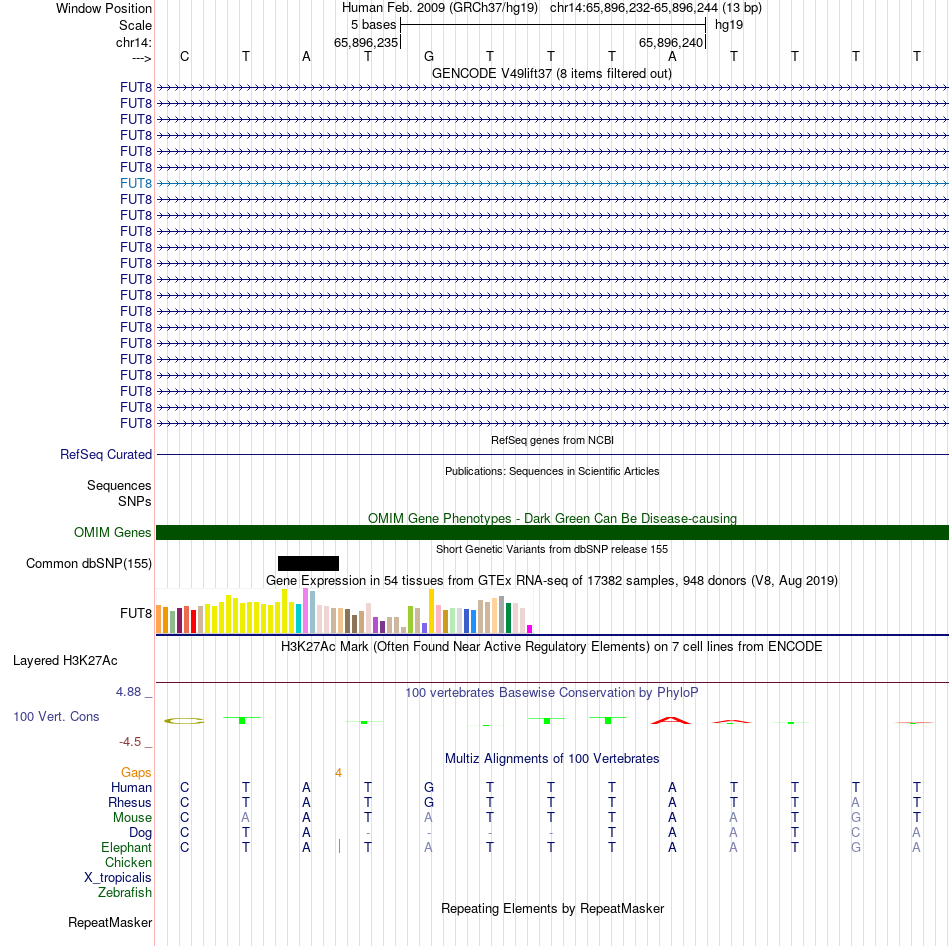Screen dimensions: 950x946
Task: Click the genome position chr14:65,896,232-65,896,244 text
Action: 633,8
